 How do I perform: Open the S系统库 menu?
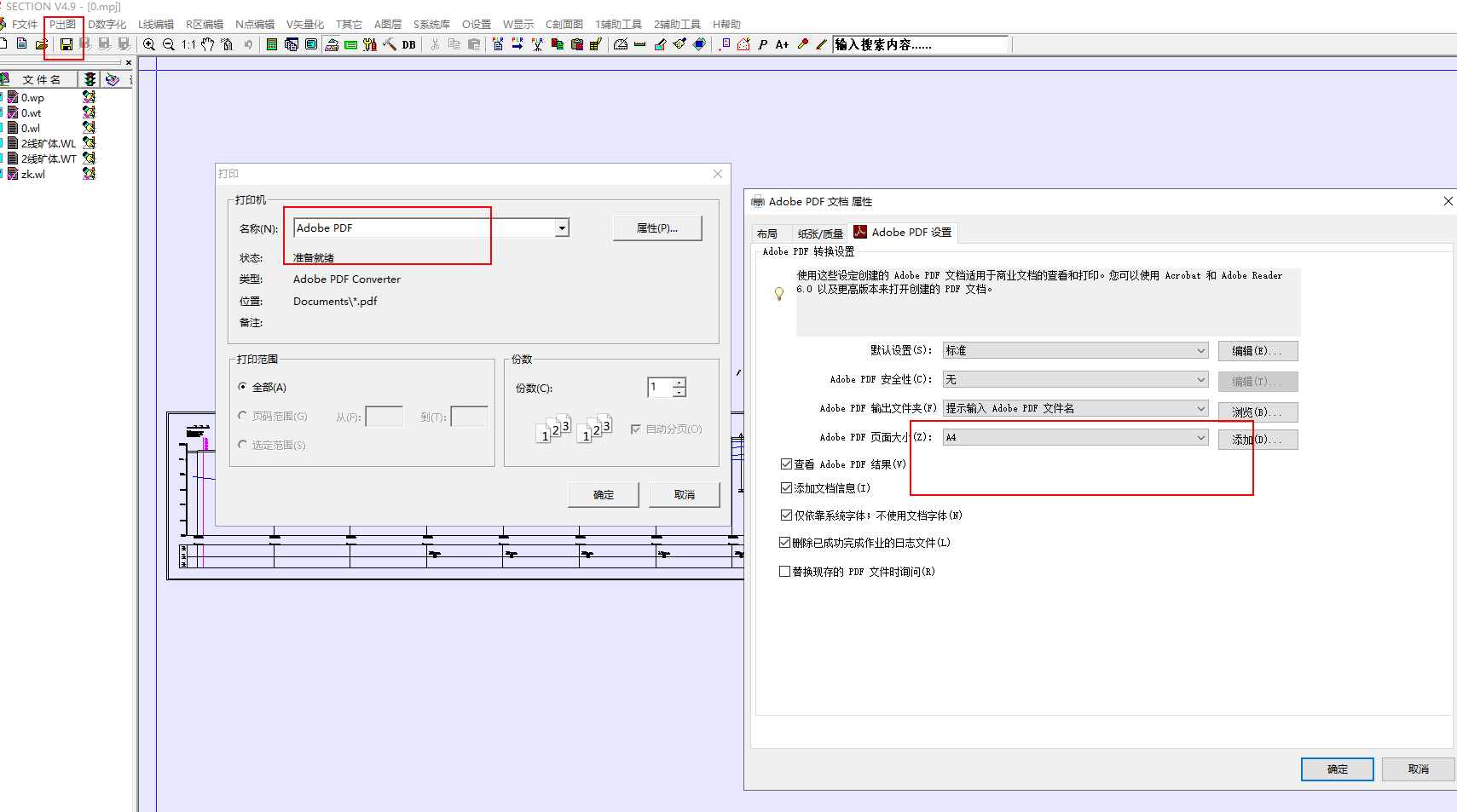point(431,25)
